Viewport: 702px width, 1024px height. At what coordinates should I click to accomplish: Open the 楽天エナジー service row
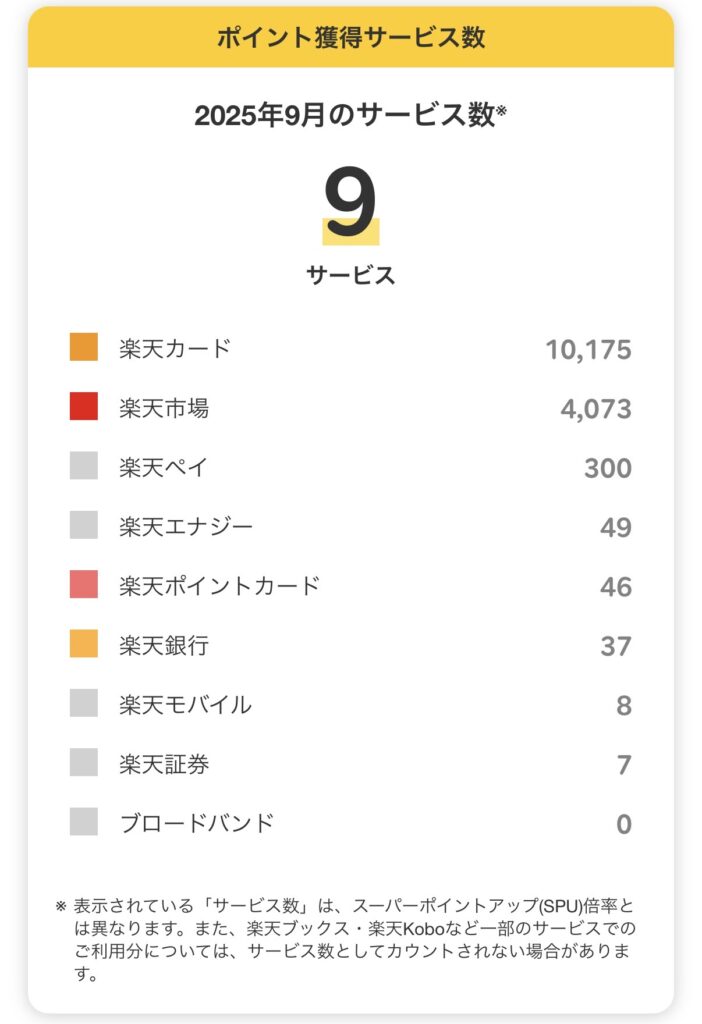186,526
